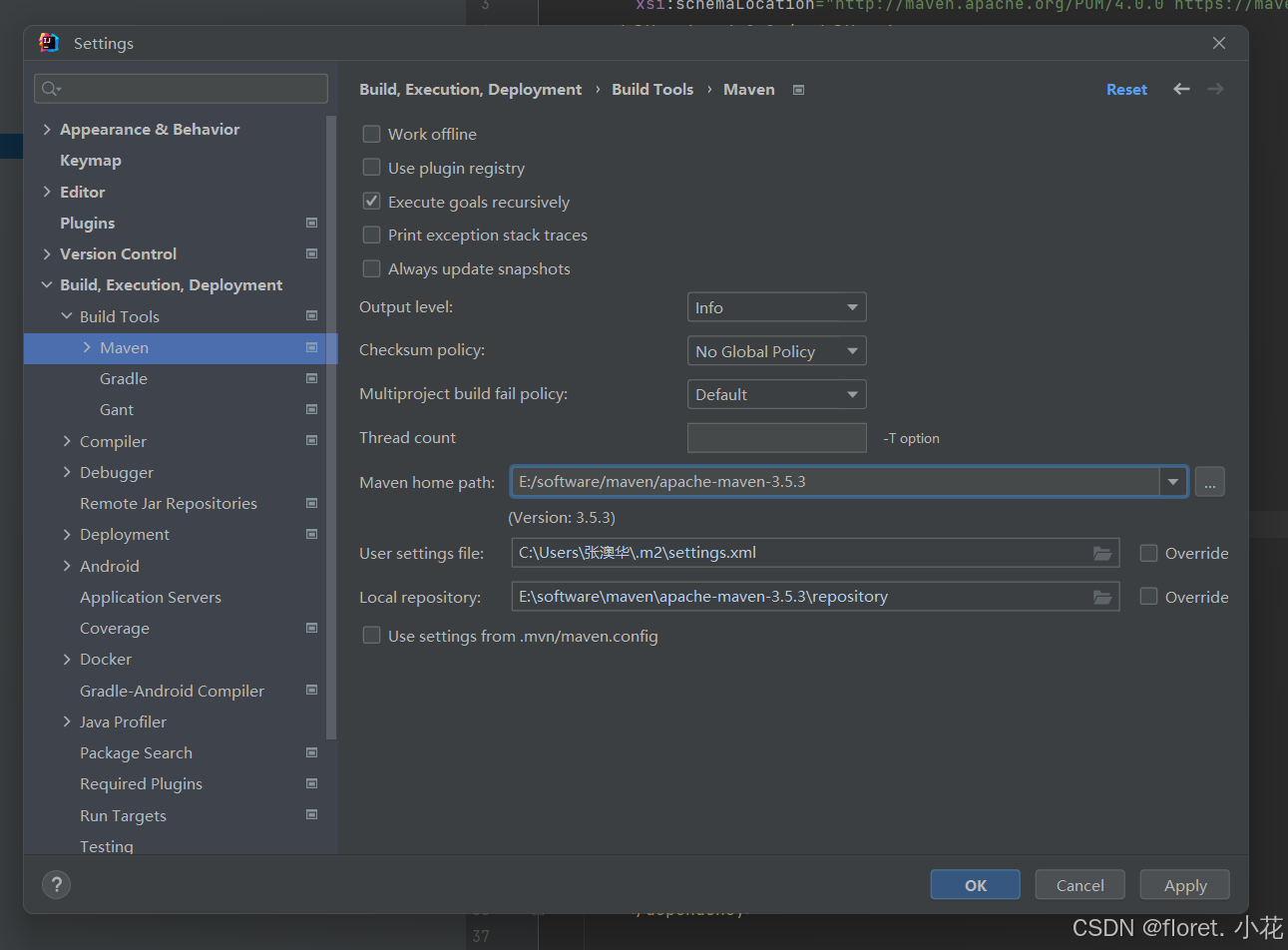Click the Reset link
This screenshot has height=950, width=1288.
(x=1126, y=90)
